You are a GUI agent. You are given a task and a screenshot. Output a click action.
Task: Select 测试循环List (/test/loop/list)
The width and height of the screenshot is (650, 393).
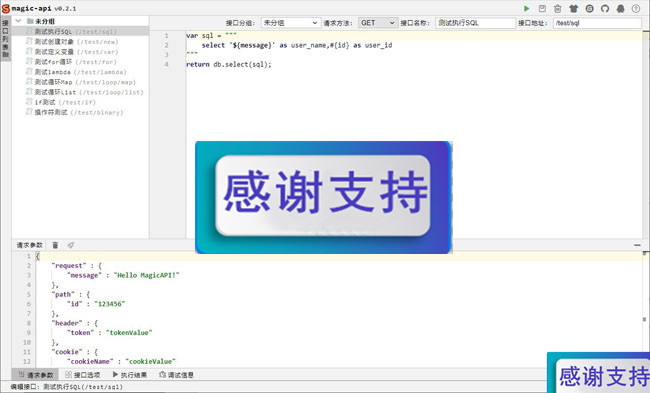point(80,92)
